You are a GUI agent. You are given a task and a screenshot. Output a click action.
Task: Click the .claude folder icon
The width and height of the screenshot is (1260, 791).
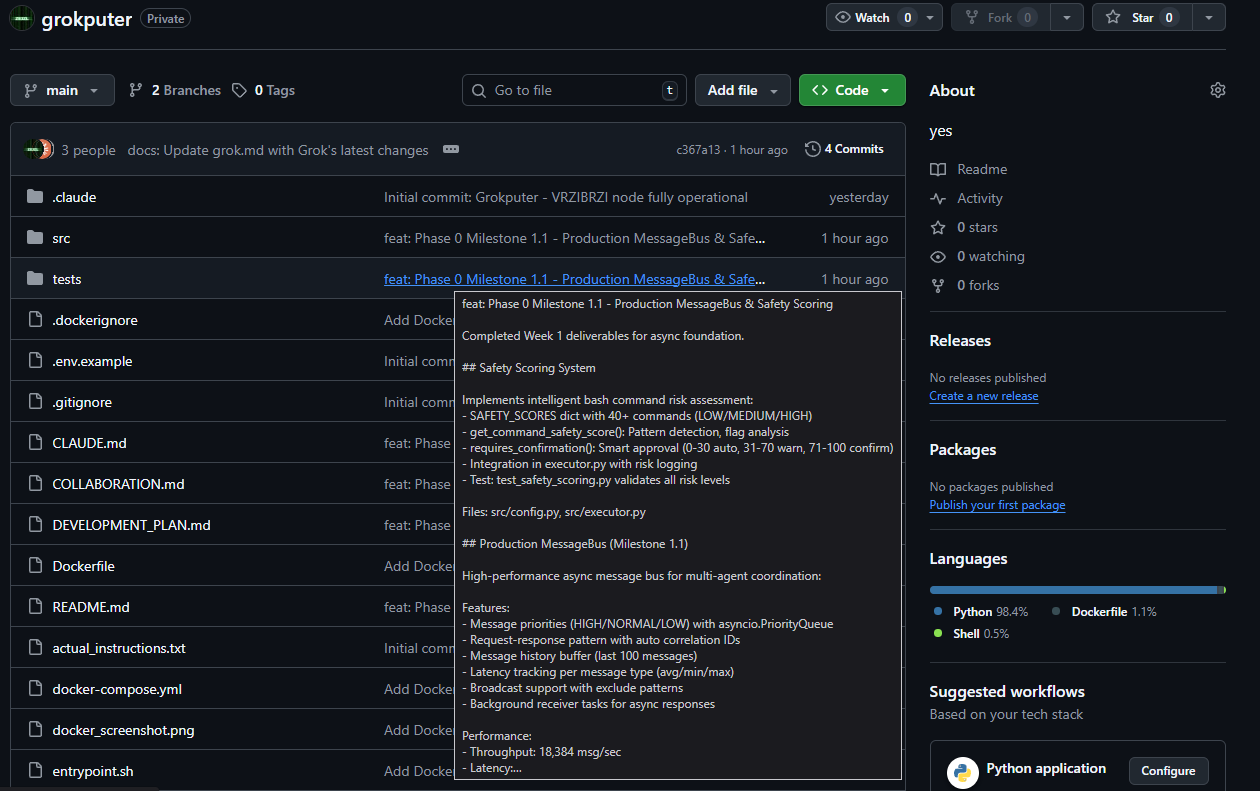[x=35, y=197]
